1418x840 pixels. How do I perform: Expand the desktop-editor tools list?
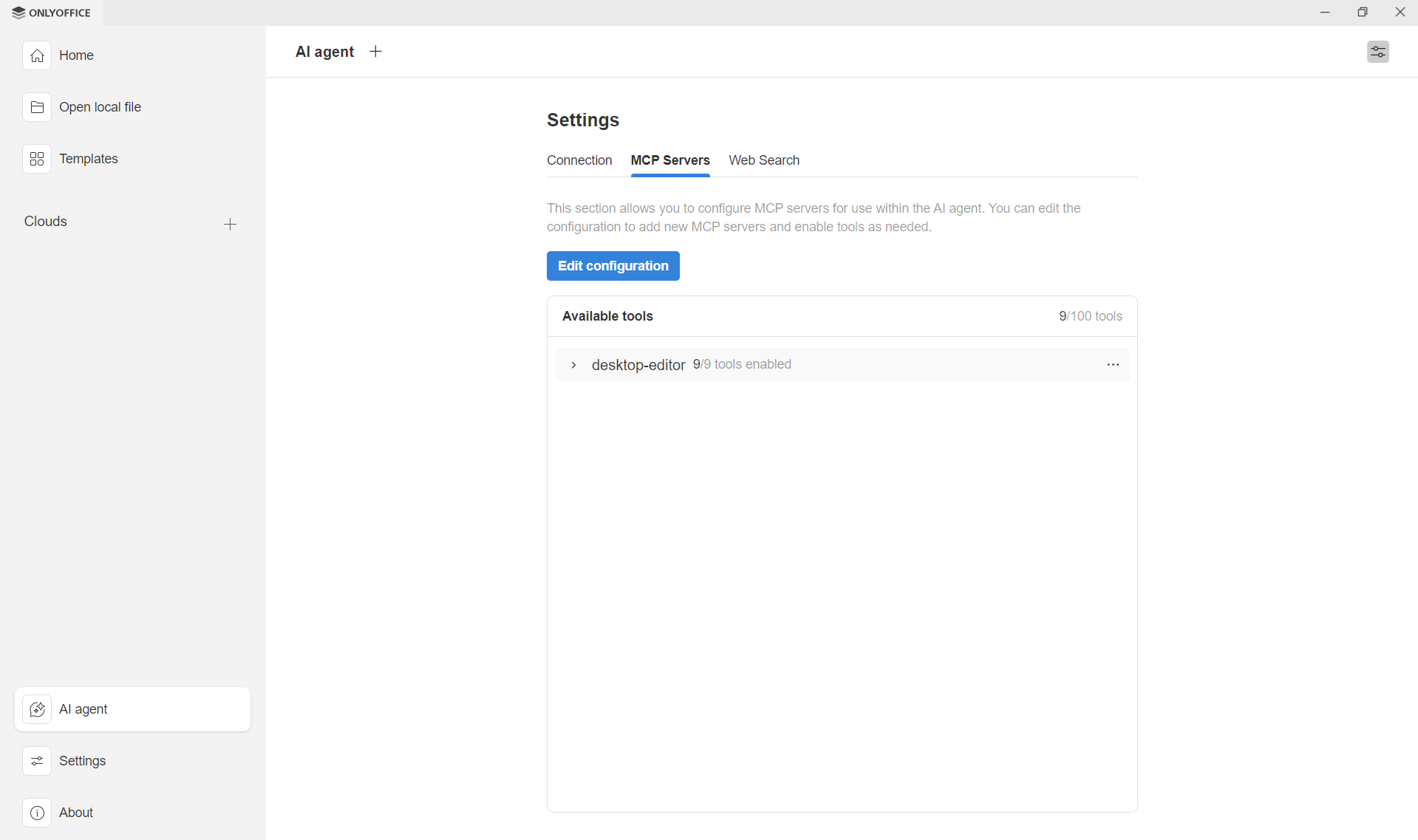click(x=573, y=364)
